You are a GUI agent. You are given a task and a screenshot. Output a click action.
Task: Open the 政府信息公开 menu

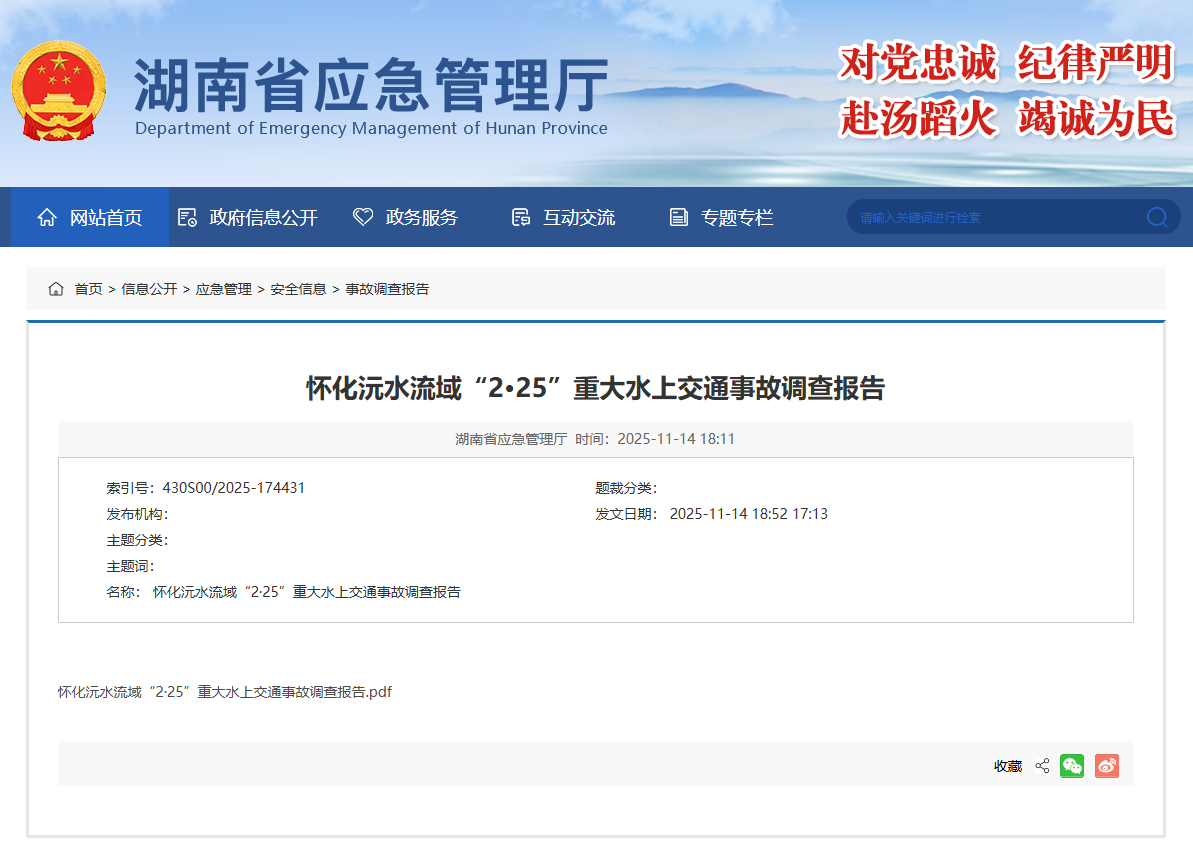click(x=263, y=217)
